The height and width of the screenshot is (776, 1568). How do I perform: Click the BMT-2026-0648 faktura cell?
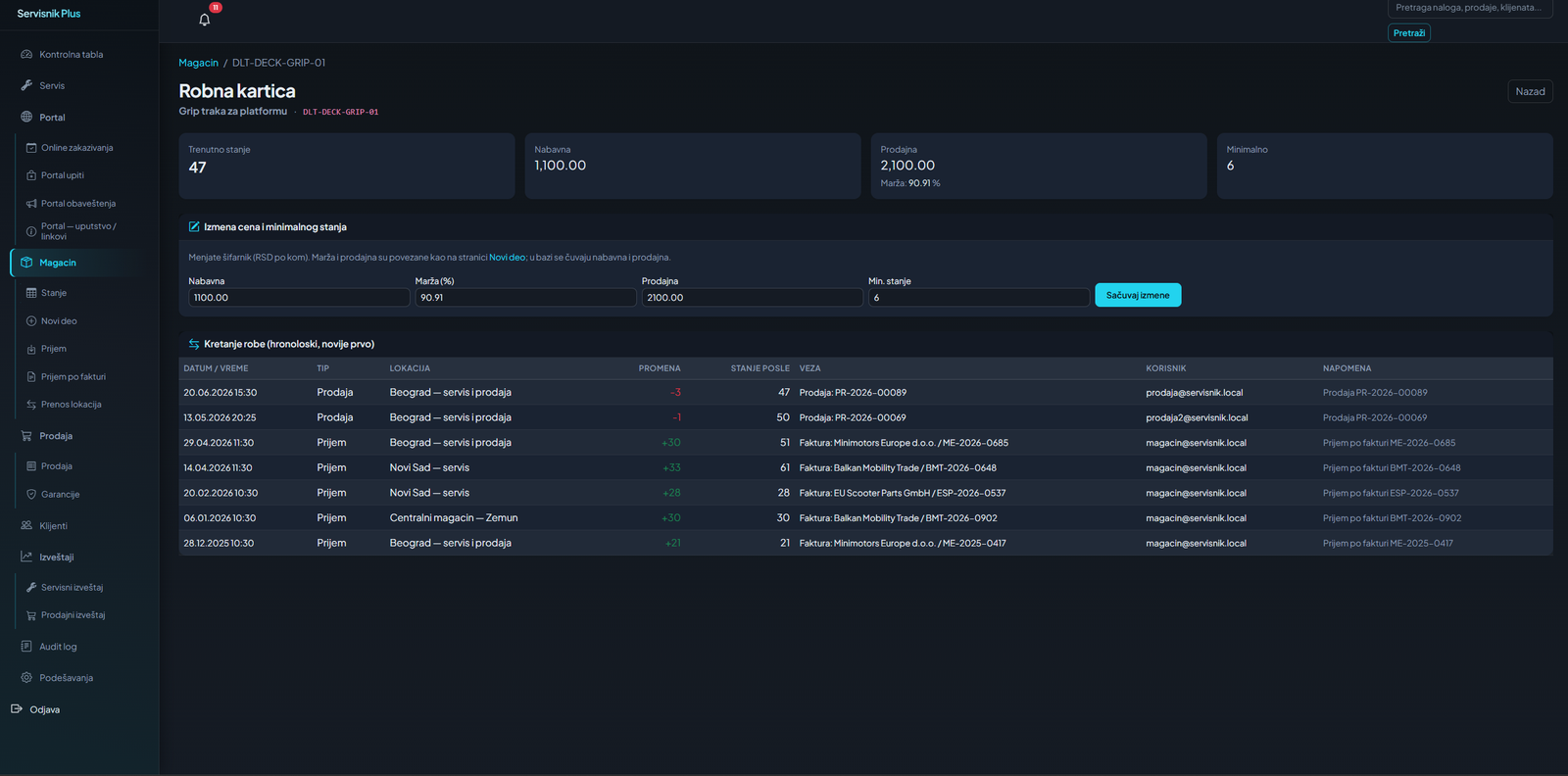898,468
